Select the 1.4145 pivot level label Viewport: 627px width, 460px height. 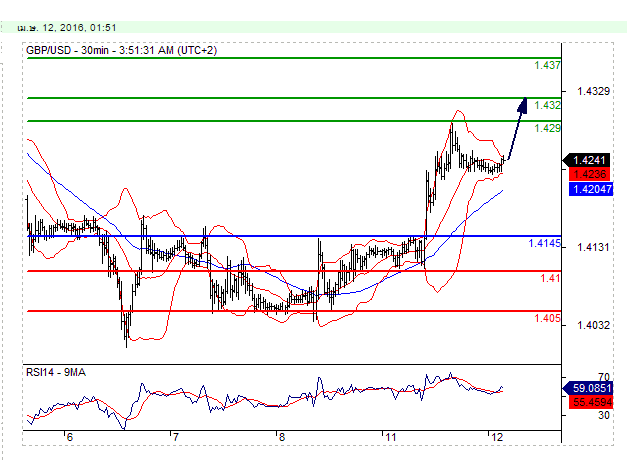tap(545, 243)
